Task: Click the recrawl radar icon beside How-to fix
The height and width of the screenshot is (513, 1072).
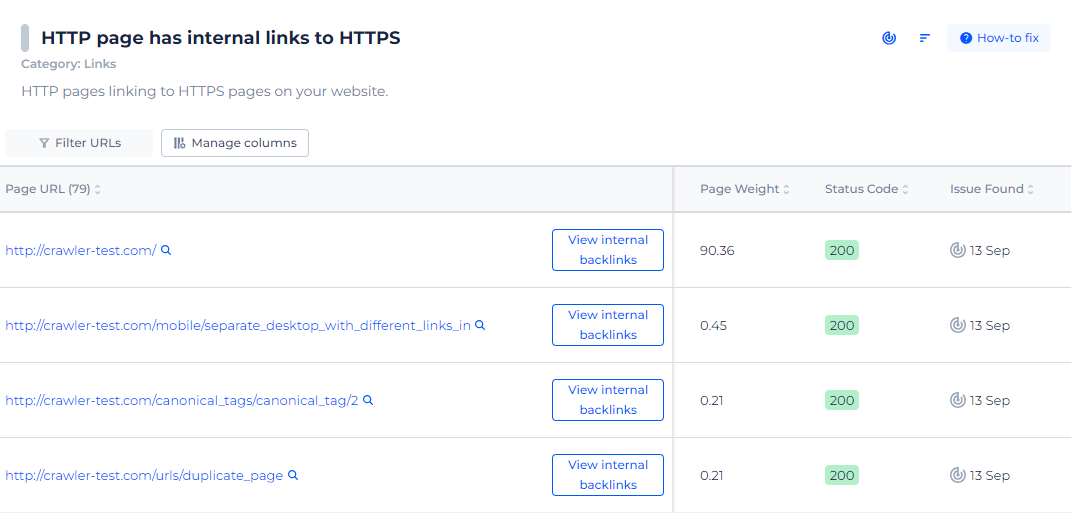Action: pyautogui.click(x=889, y=38)
